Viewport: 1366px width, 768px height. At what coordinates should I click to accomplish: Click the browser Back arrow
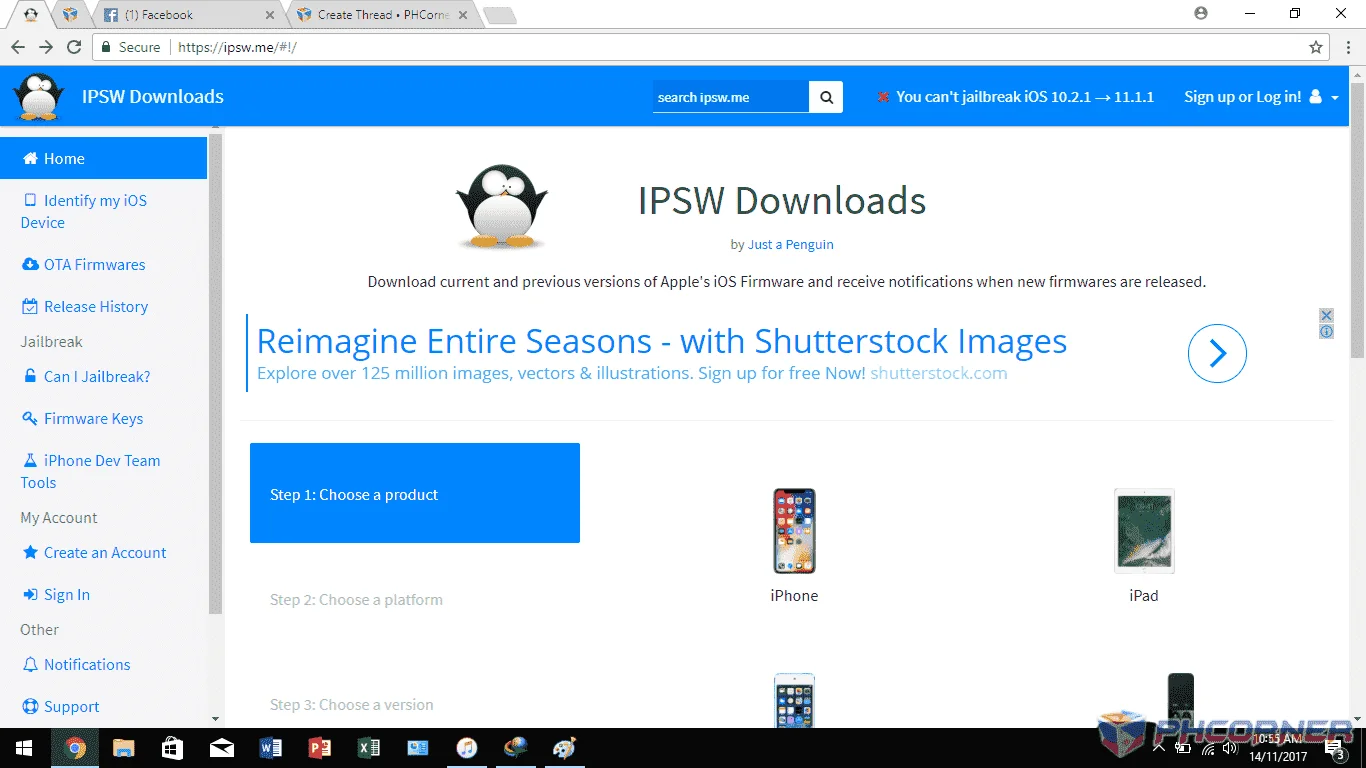(x=18, y=47)
